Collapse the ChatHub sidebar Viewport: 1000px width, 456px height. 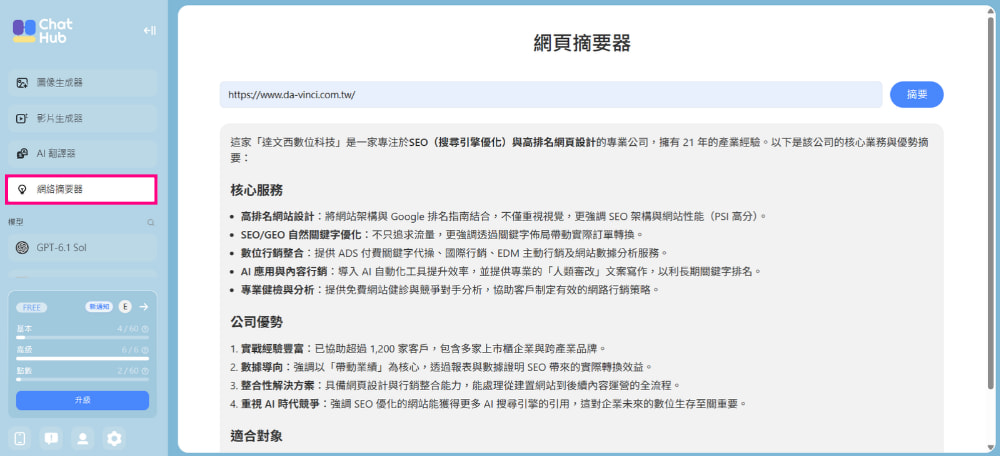(149, 31)
